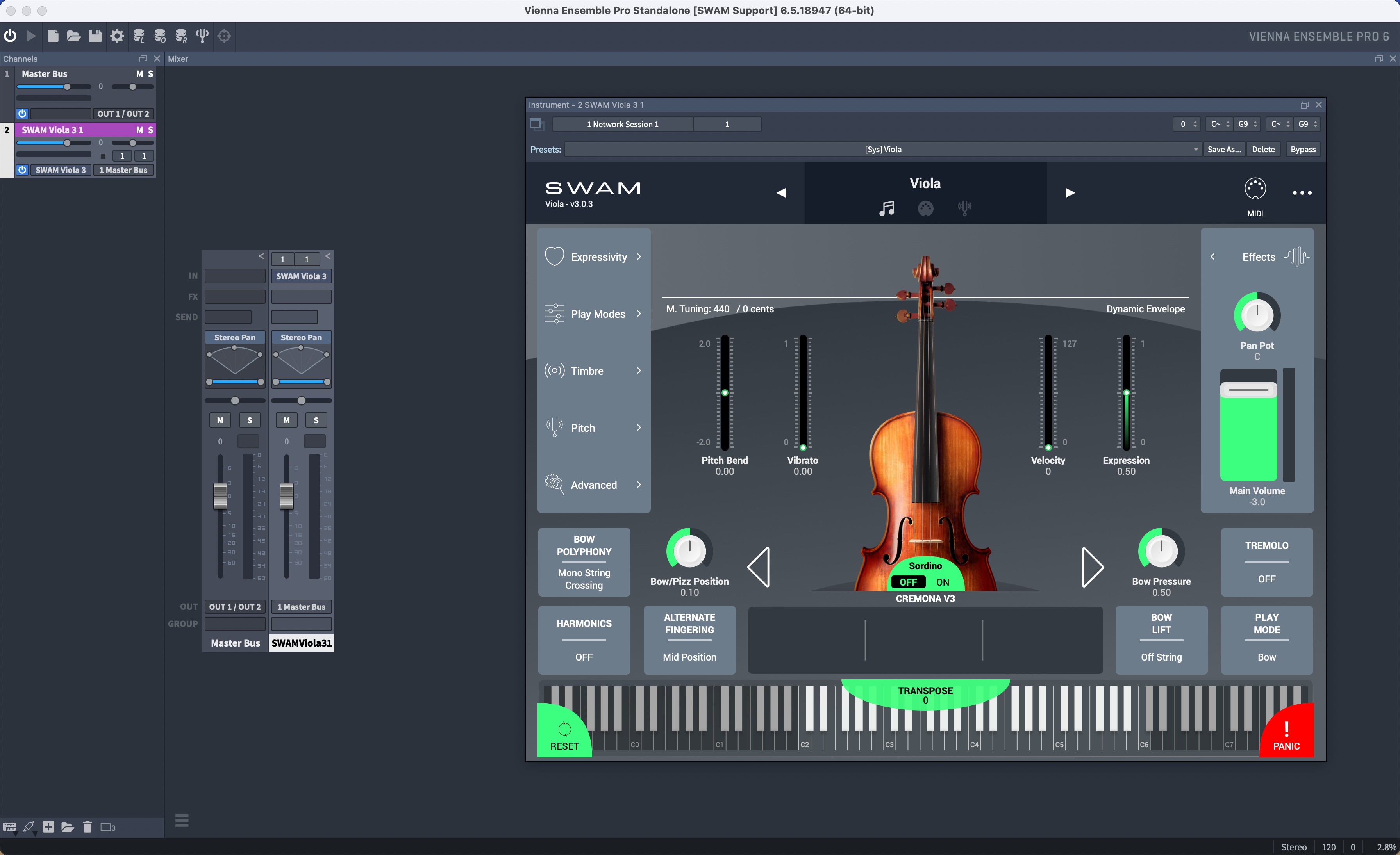Open MIDI mapping in SWAM header
1400x855 pixels.
pos(1255,196)
